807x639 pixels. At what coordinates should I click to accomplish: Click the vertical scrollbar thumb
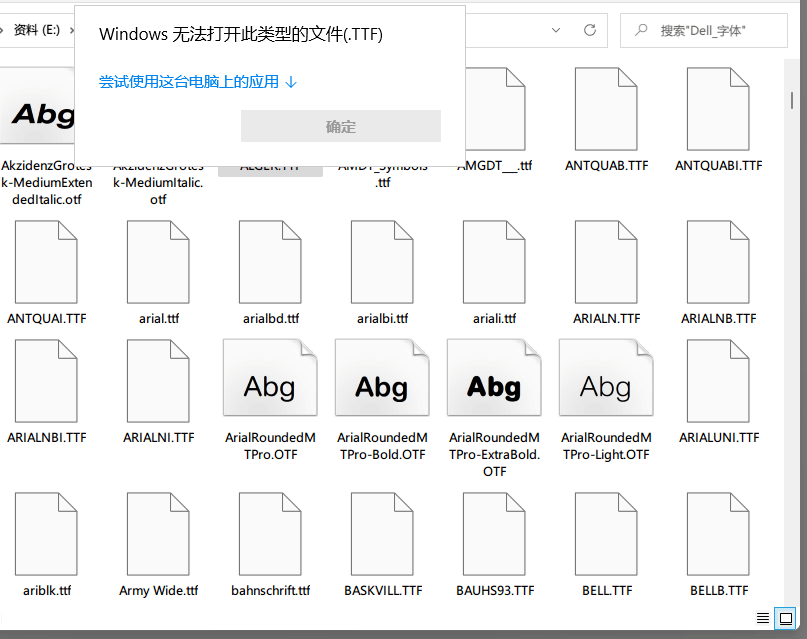(x=792, y=100)
